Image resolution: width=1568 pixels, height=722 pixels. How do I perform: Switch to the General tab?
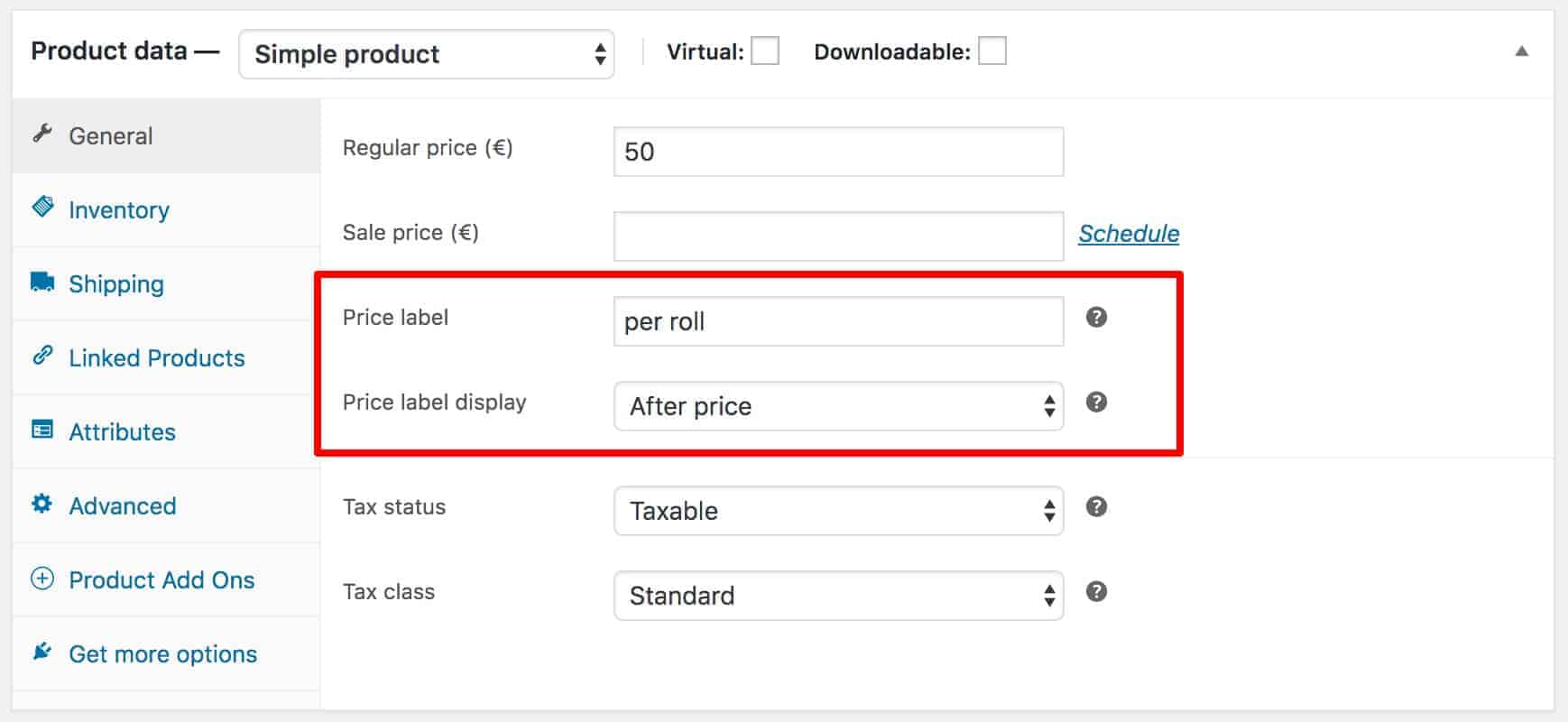pyautogui.click(x=166, y=135)
